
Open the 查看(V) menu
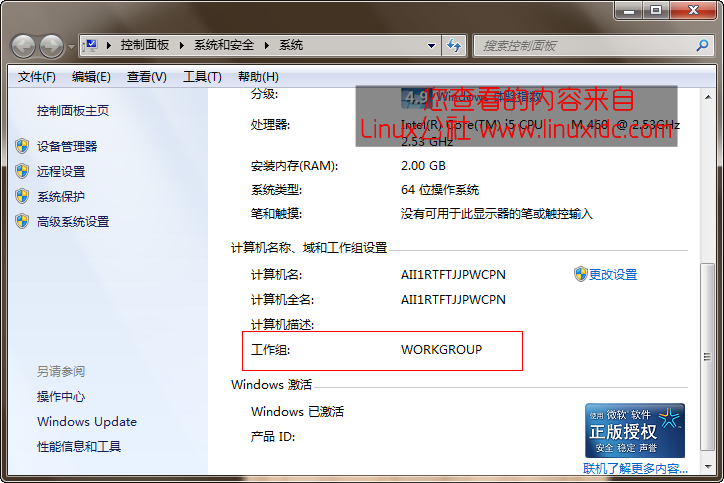(x=146, y=77)
